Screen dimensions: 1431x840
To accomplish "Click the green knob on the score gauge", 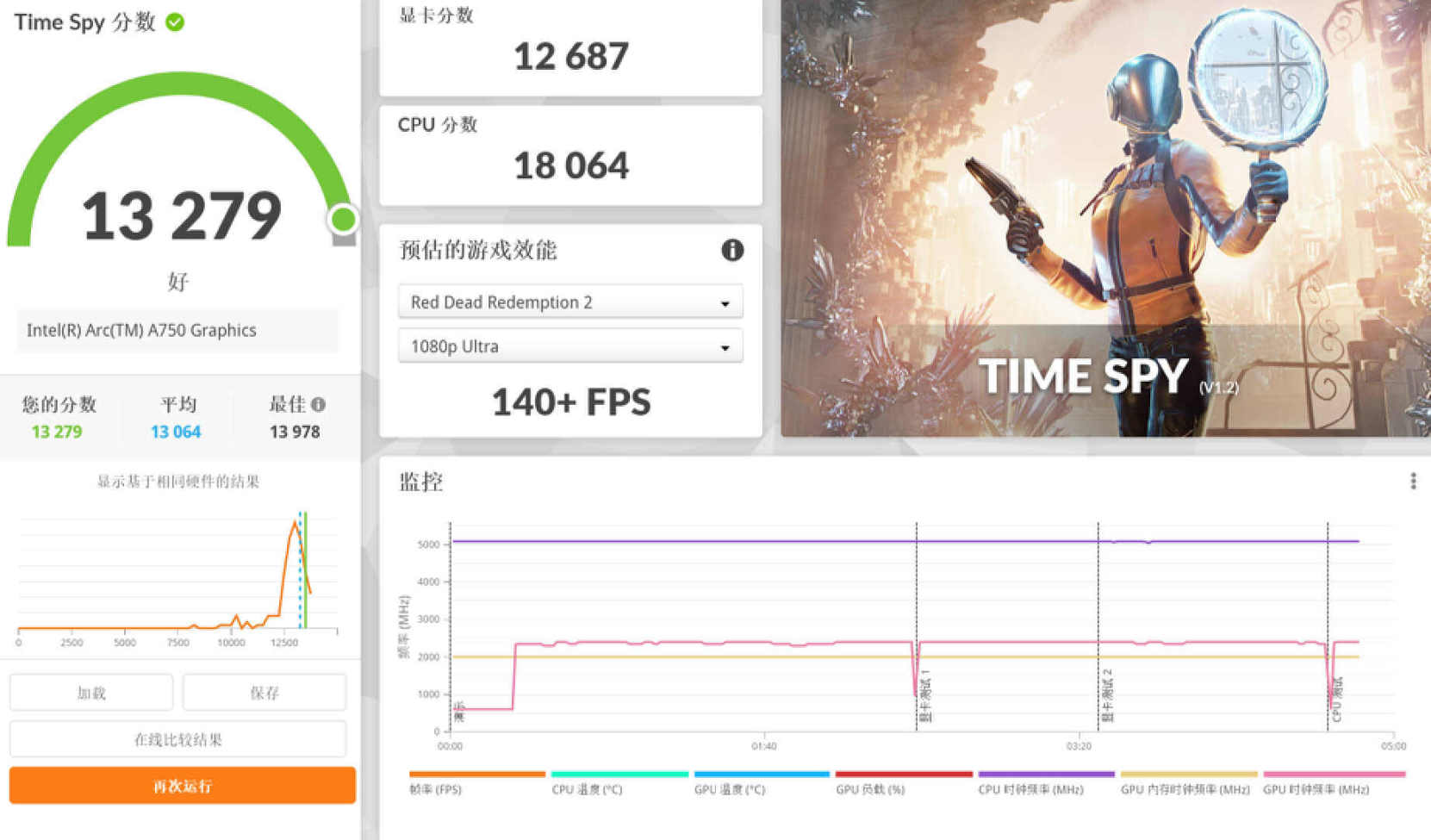I will [x=343, y=220].
